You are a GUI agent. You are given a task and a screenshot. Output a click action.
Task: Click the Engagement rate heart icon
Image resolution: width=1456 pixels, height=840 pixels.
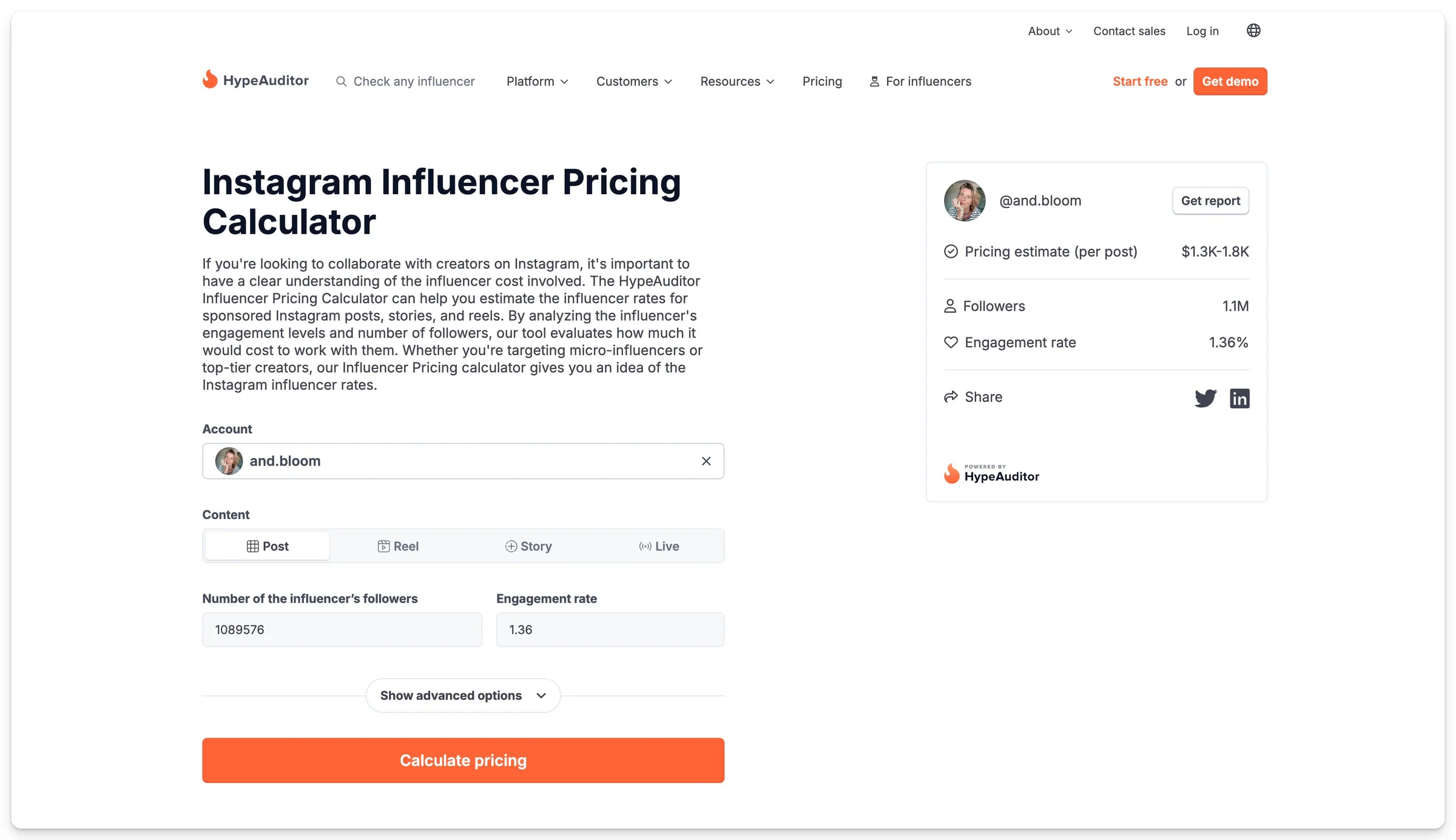[951, 342]
